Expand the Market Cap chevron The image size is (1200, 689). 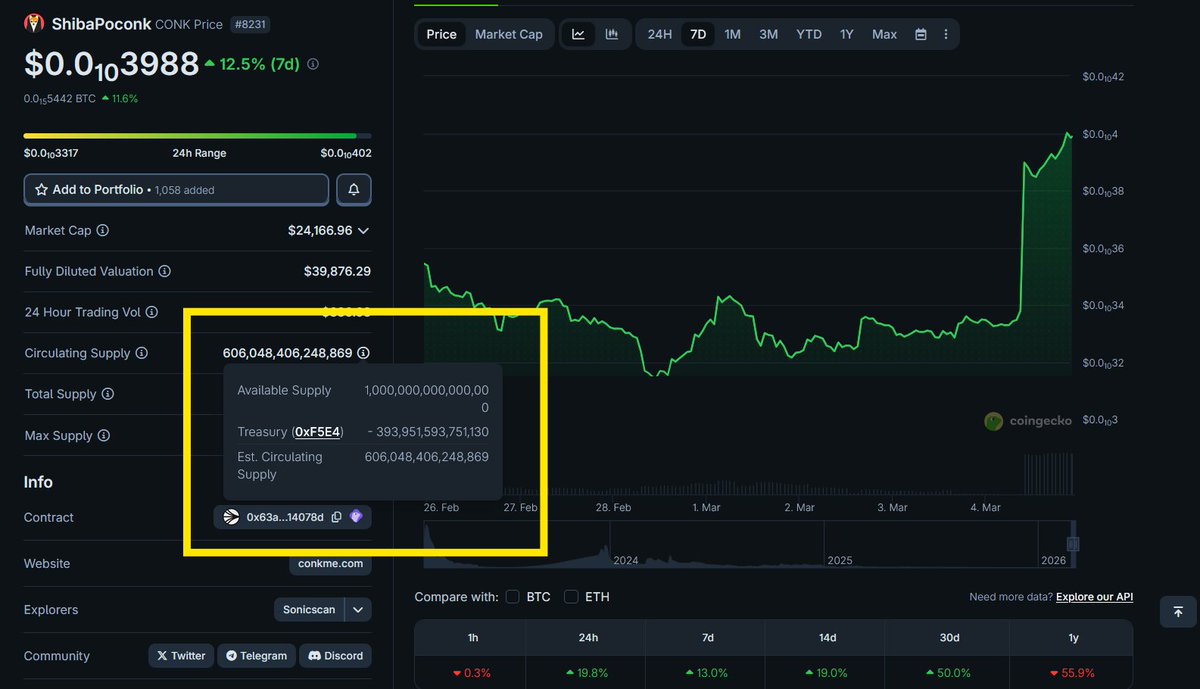[x=363, y=230]
